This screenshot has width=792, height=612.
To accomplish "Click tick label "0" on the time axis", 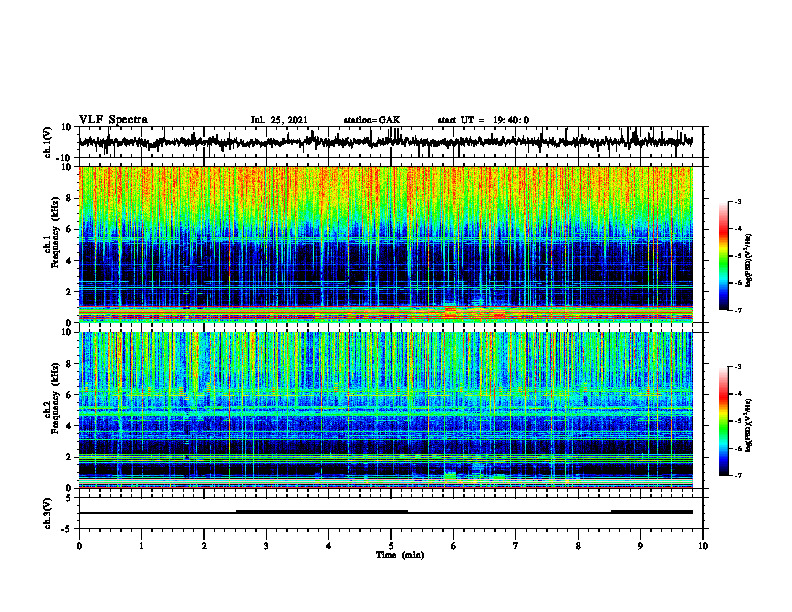I will click(79, 546).
